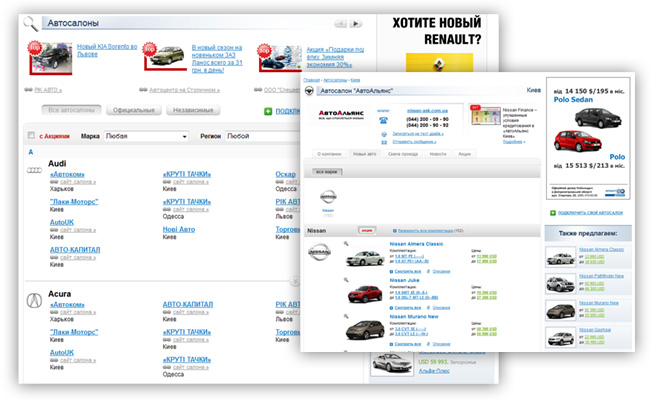The width and height of the screenshot is (660, 400).
Task: Open Nissan Pathfinder New thumbnail in Также предлагаем
Action: pyautogui.click(x=560, y=283)
